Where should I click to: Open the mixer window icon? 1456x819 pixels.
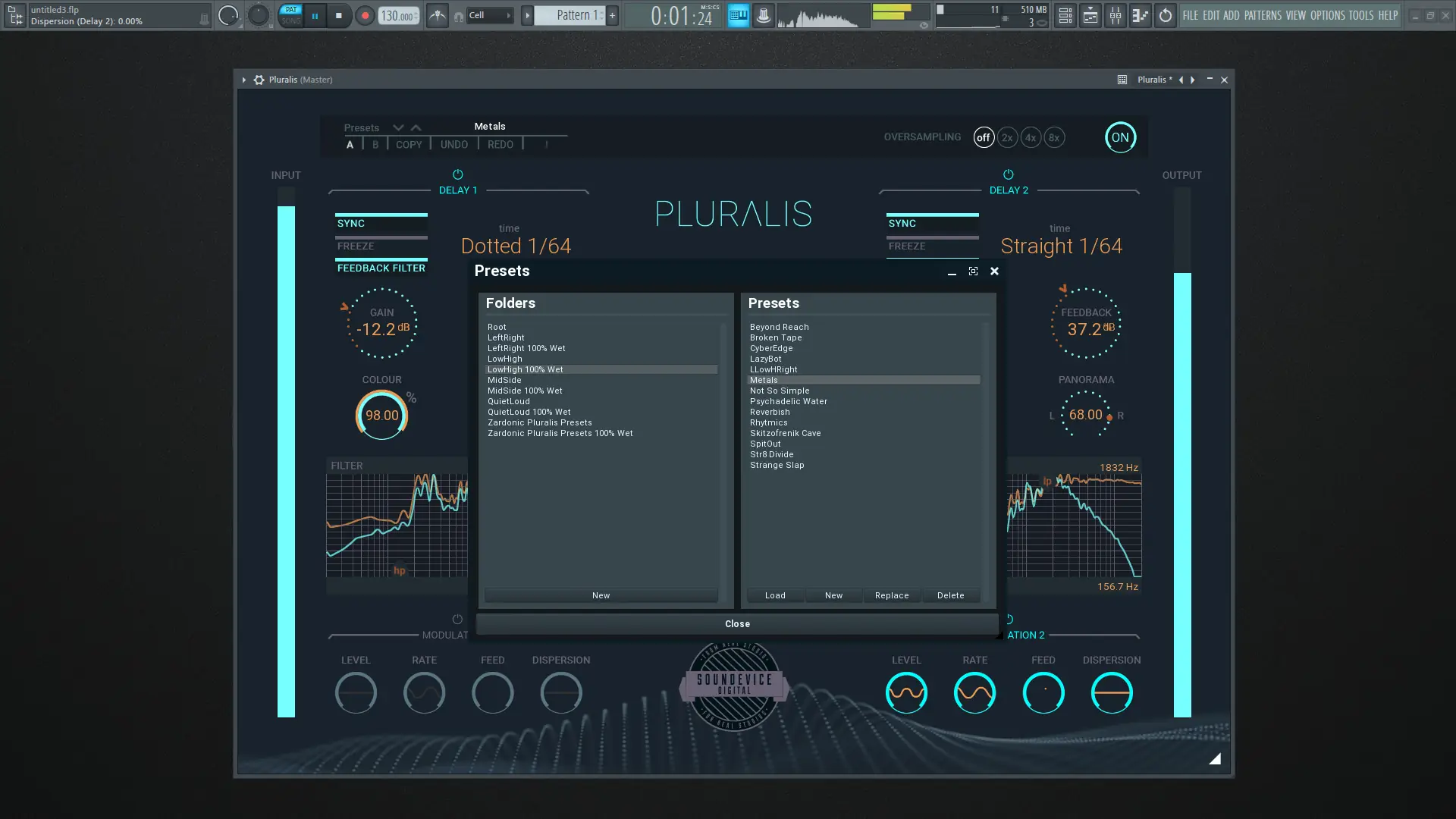tap(1115, 15)
